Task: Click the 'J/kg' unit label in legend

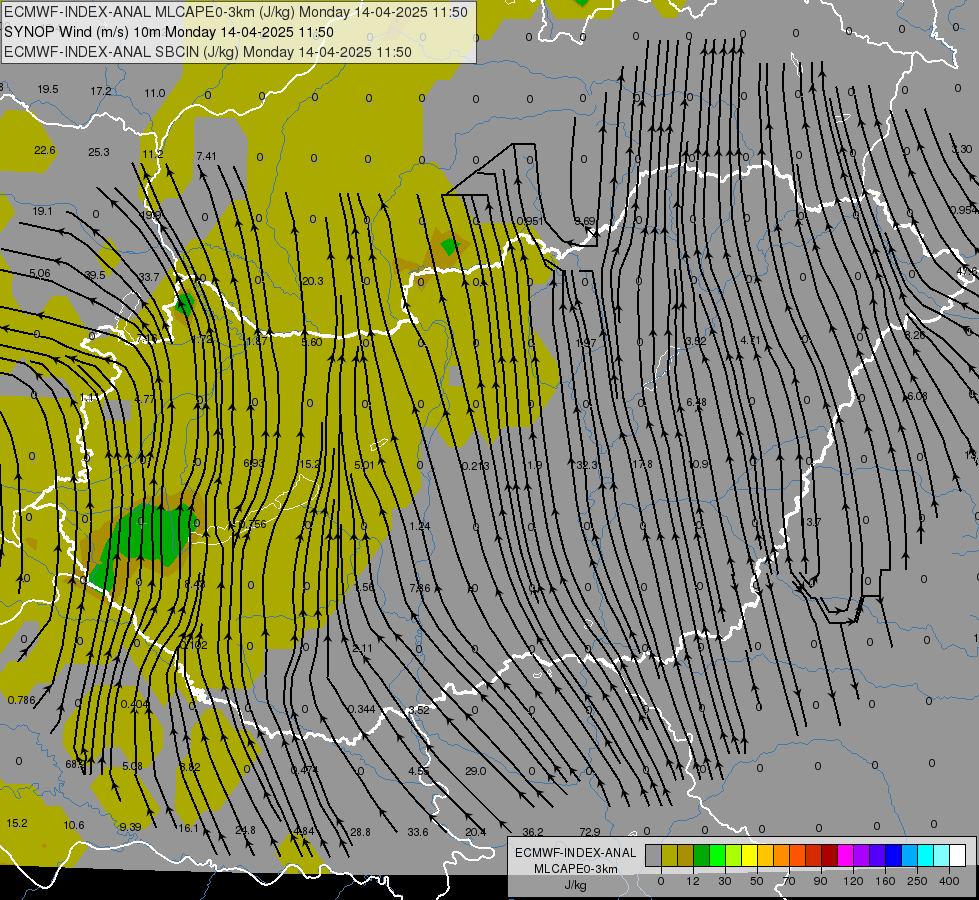Action: 575,885
